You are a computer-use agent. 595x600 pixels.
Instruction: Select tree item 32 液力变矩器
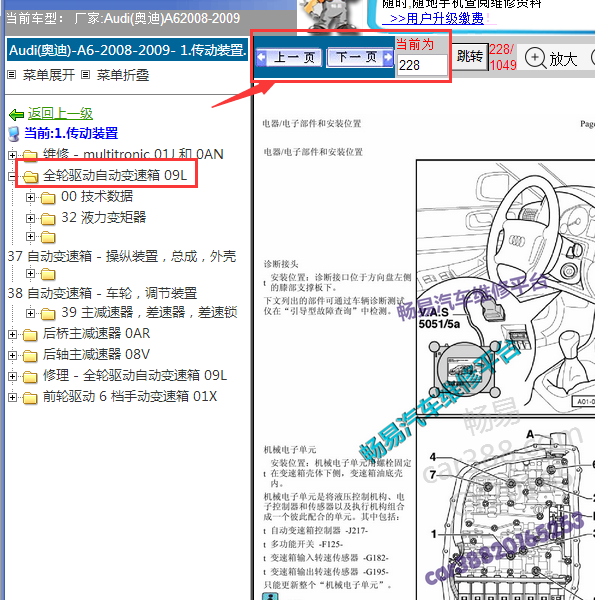pyautogui.click(x=104, y=217)
